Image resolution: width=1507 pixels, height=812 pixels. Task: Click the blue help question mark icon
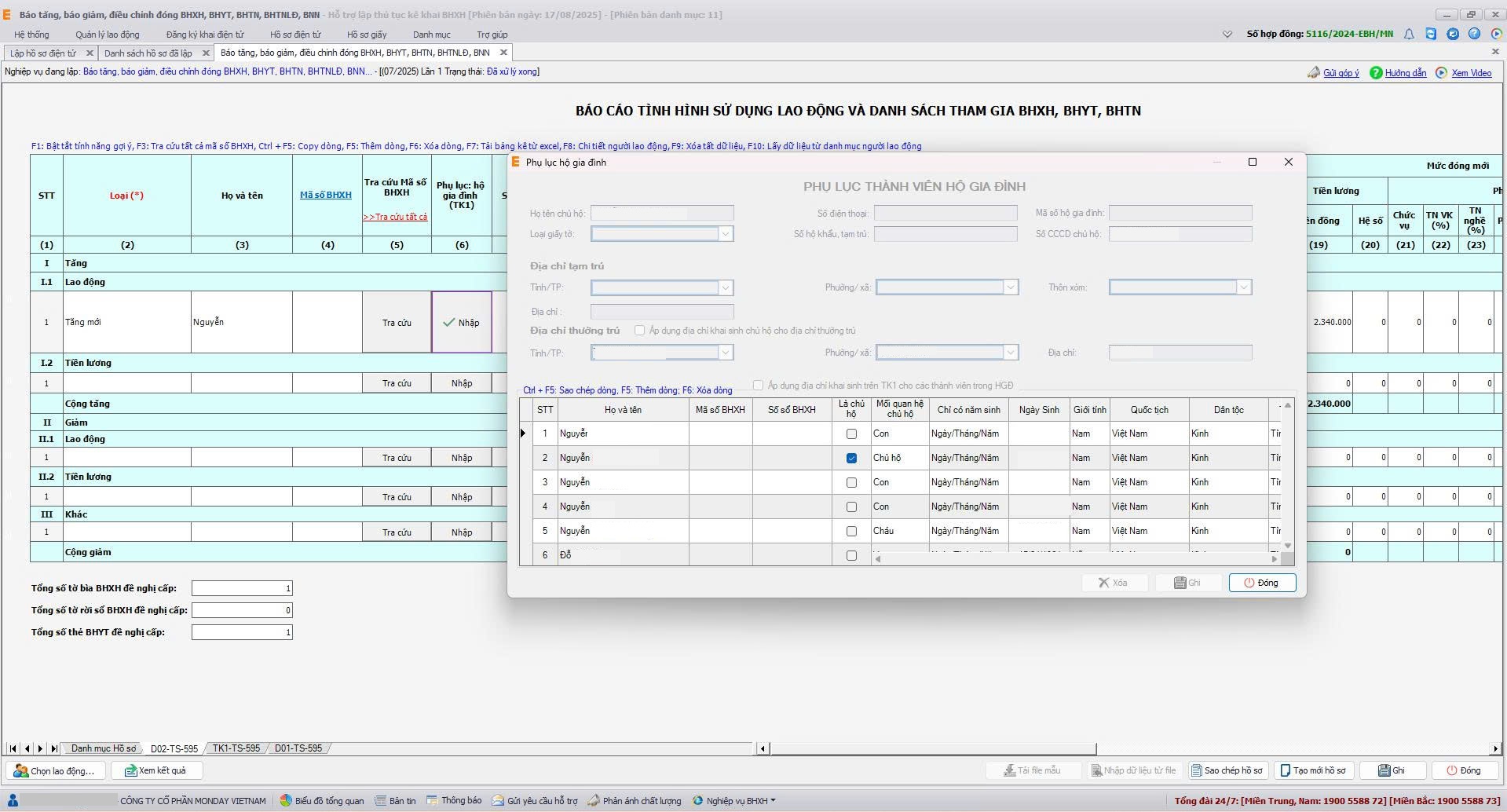(x=1474, y=34)
